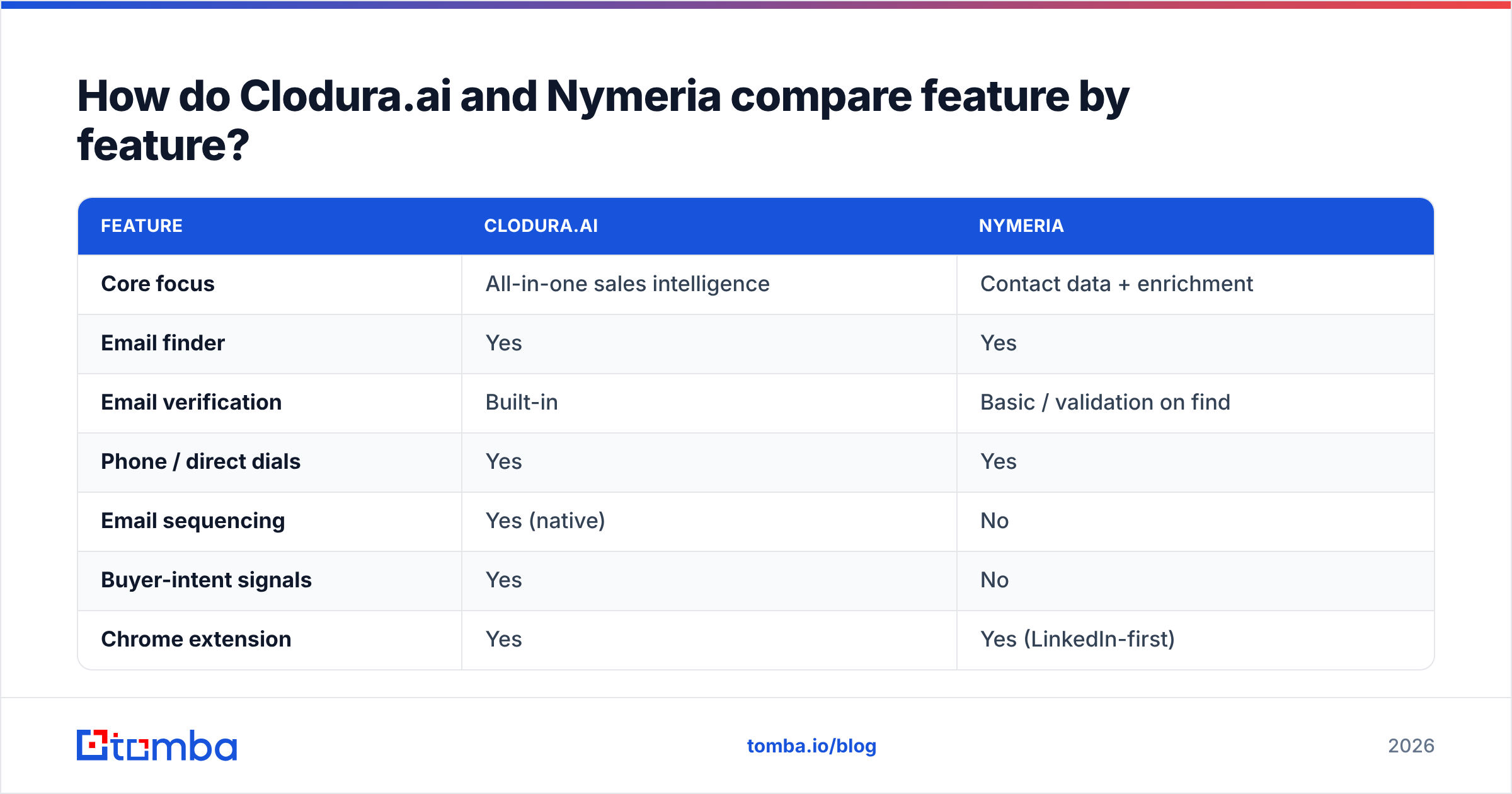
Task: Select the Email verification row label
Action: point(191,403)
